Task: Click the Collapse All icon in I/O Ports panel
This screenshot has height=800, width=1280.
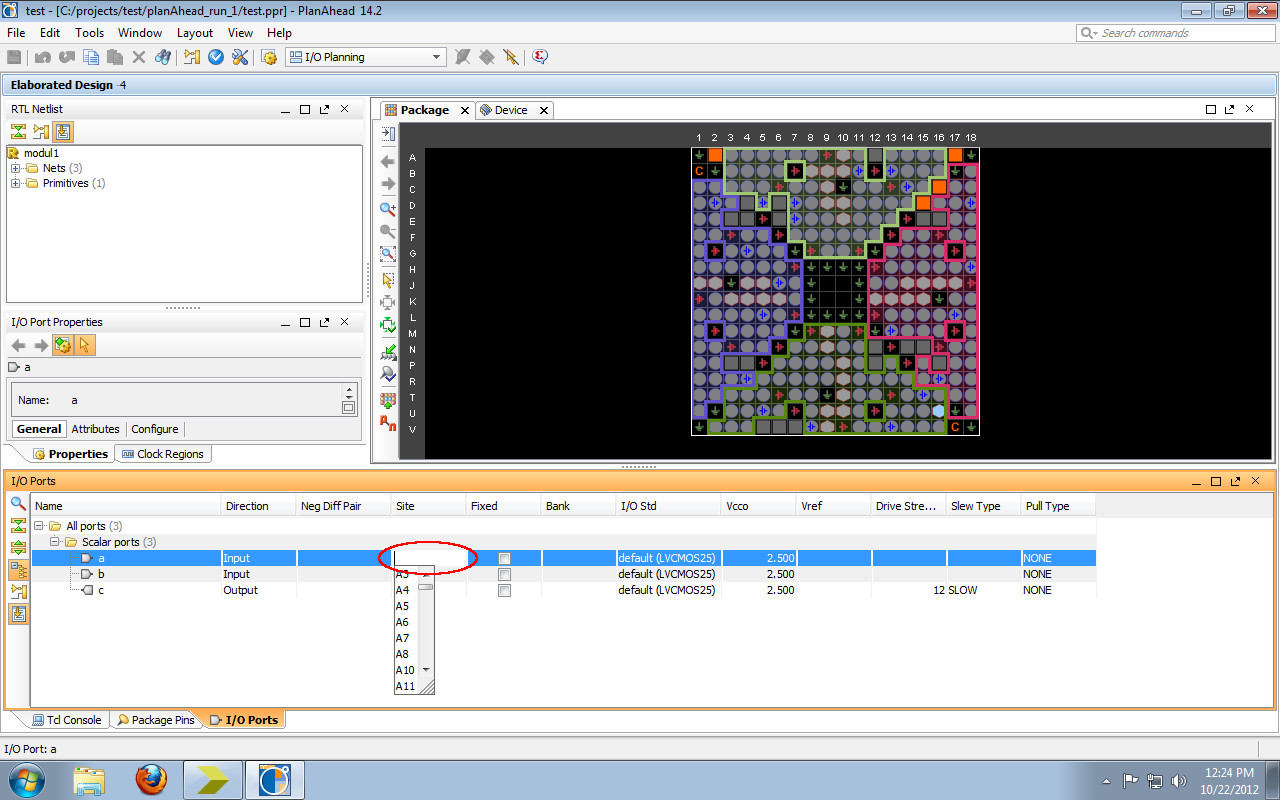Action: (x=17, y=525)
